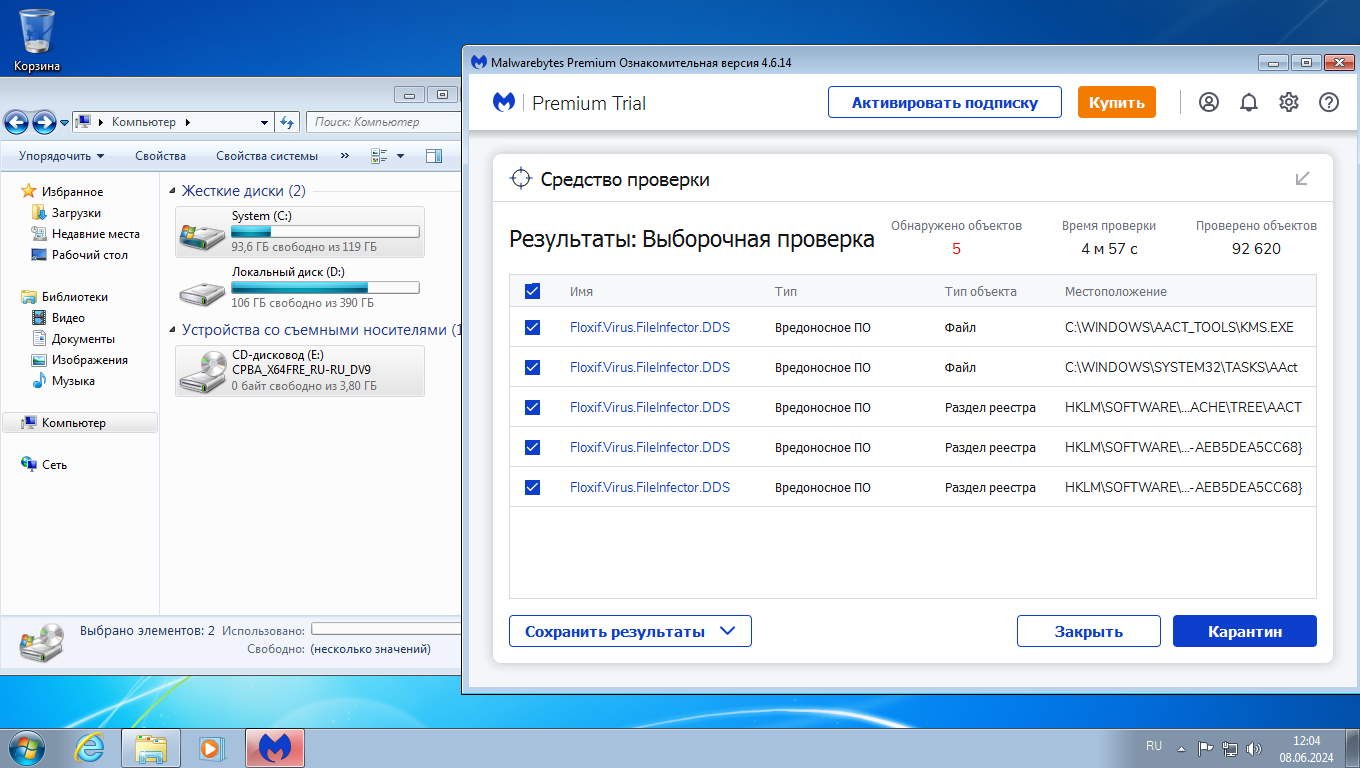The width and height of the screenshot is (1360, 768).
Task: Open Malwarebytes settings gear icon
Action: pos(1289,102)
